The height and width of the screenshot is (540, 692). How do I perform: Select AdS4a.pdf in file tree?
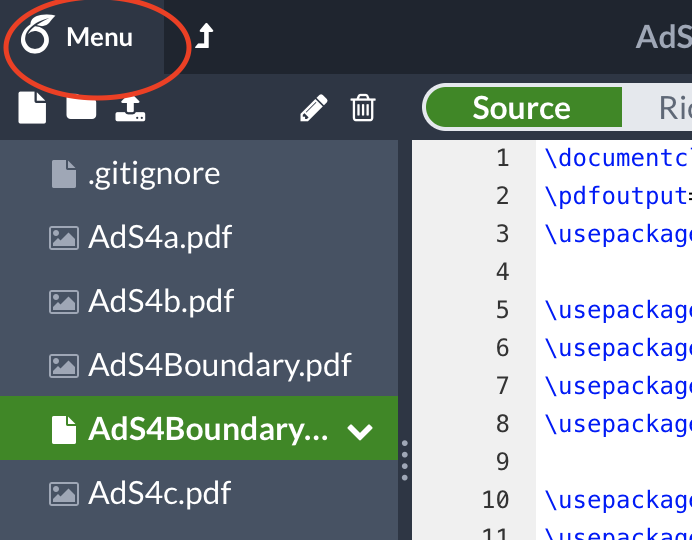(160, 238)
